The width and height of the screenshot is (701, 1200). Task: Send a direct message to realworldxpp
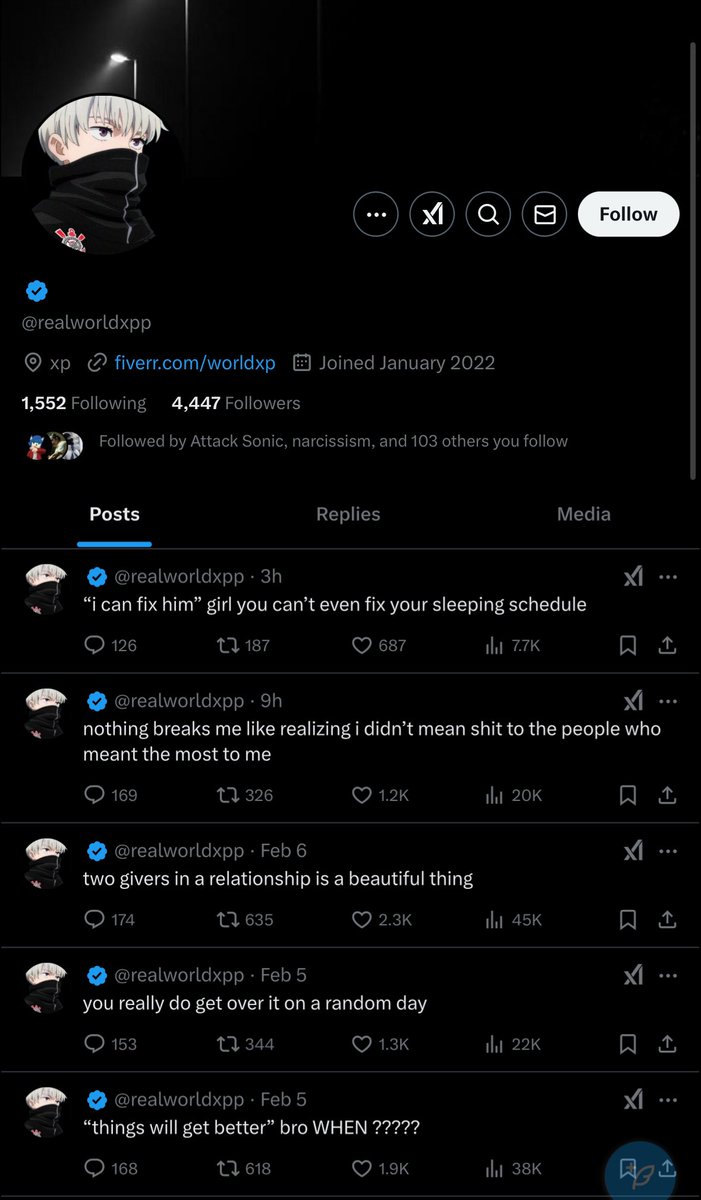(544, 214)
